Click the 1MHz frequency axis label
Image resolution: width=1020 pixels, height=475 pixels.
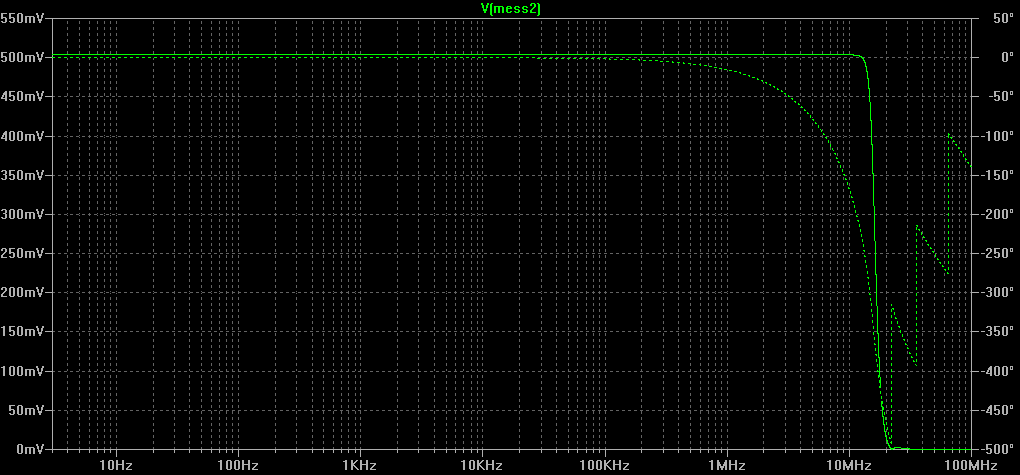pyautogui.click(x=727, y=465)
